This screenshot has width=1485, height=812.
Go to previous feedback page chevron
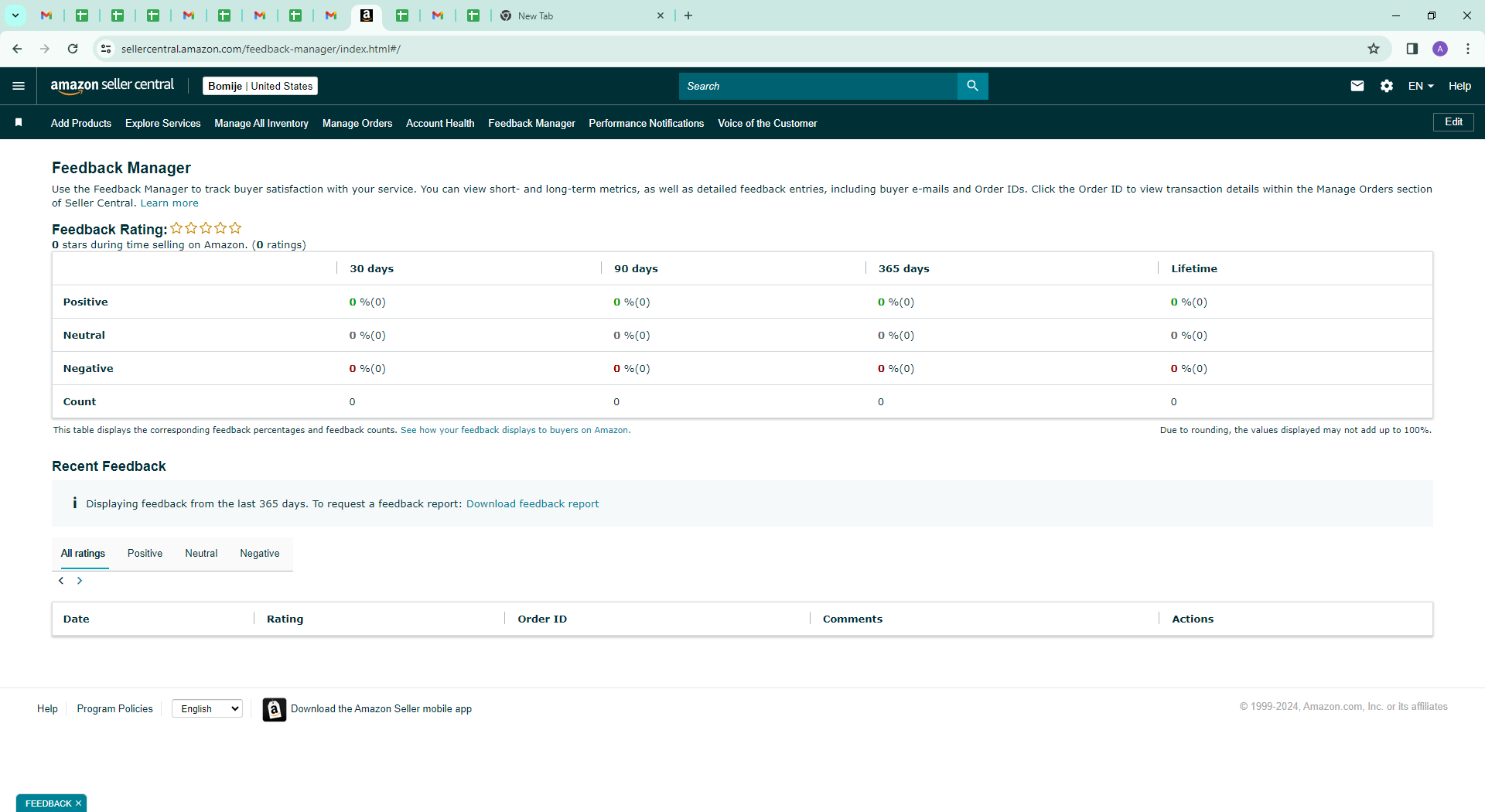(x=61, y=581)
